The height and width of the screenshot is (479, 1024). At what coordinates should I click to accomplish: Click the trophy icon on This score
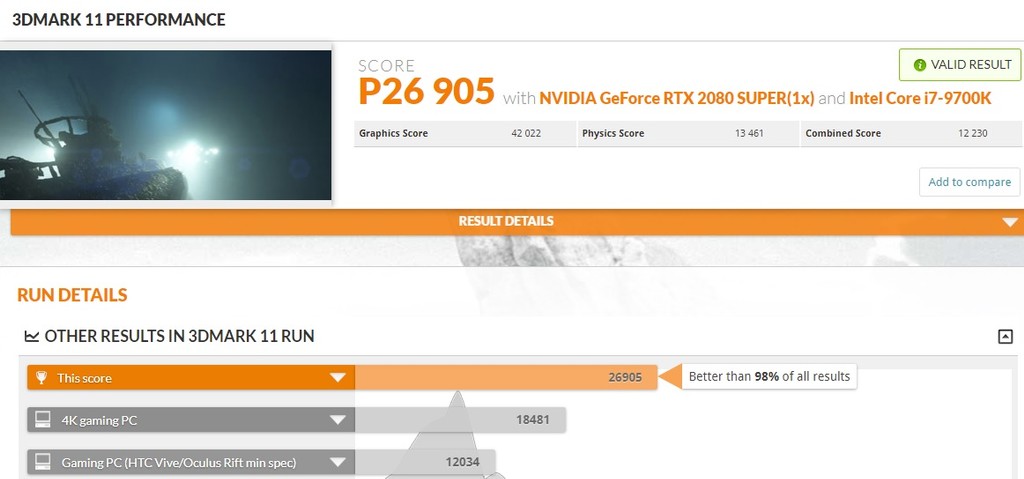41,378
